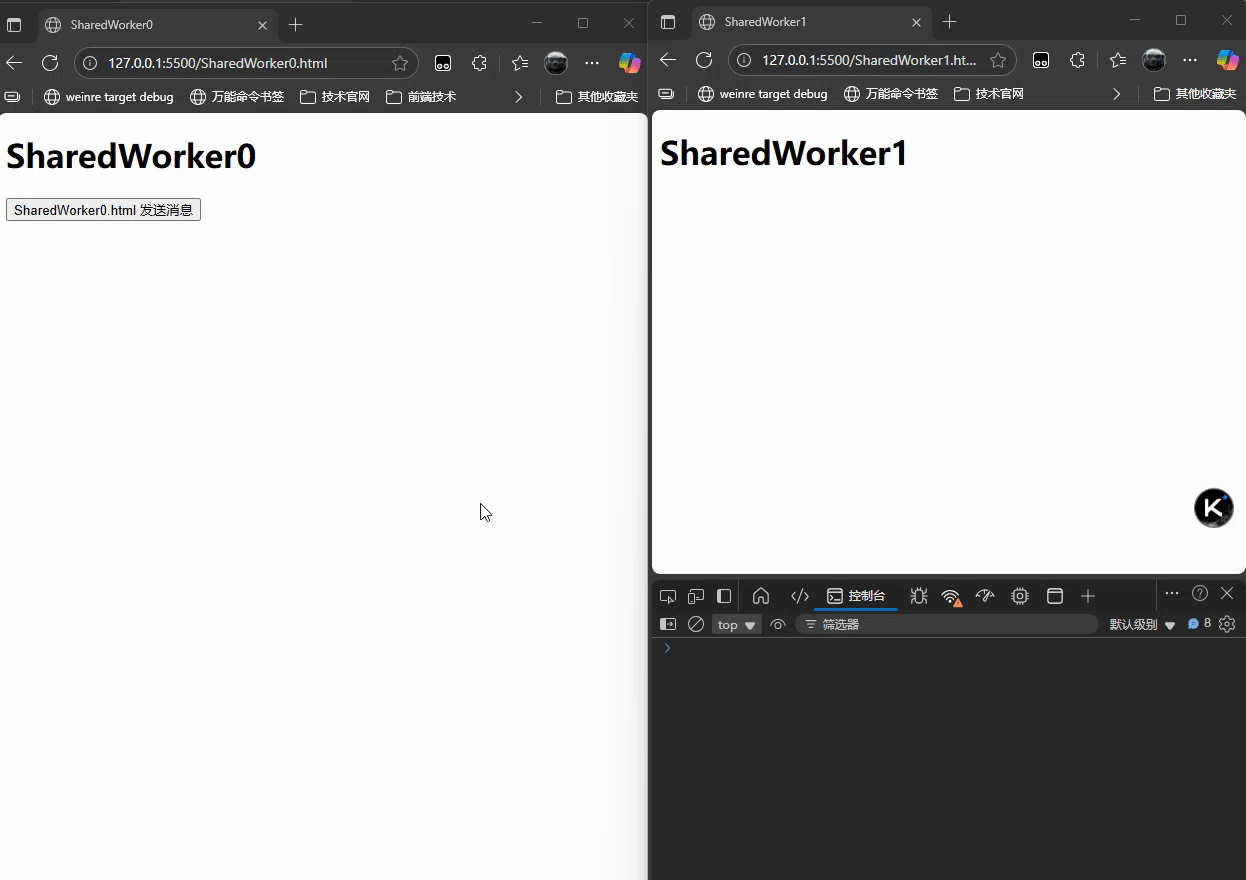The height and width of the screenshot is (880, 1246).
Task: Open 万能命令书签 bookmark in right window
Action: 891,94
